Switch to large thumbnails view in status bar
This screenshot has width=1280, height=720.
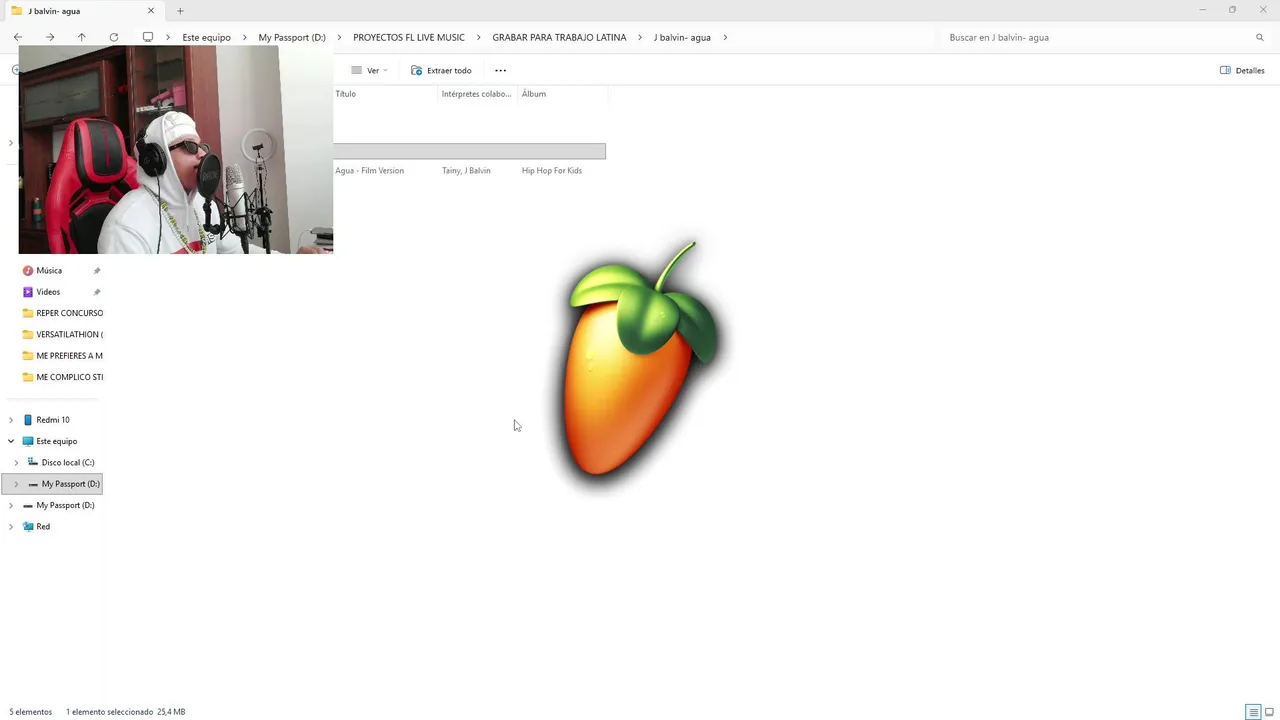(1271, 712)
